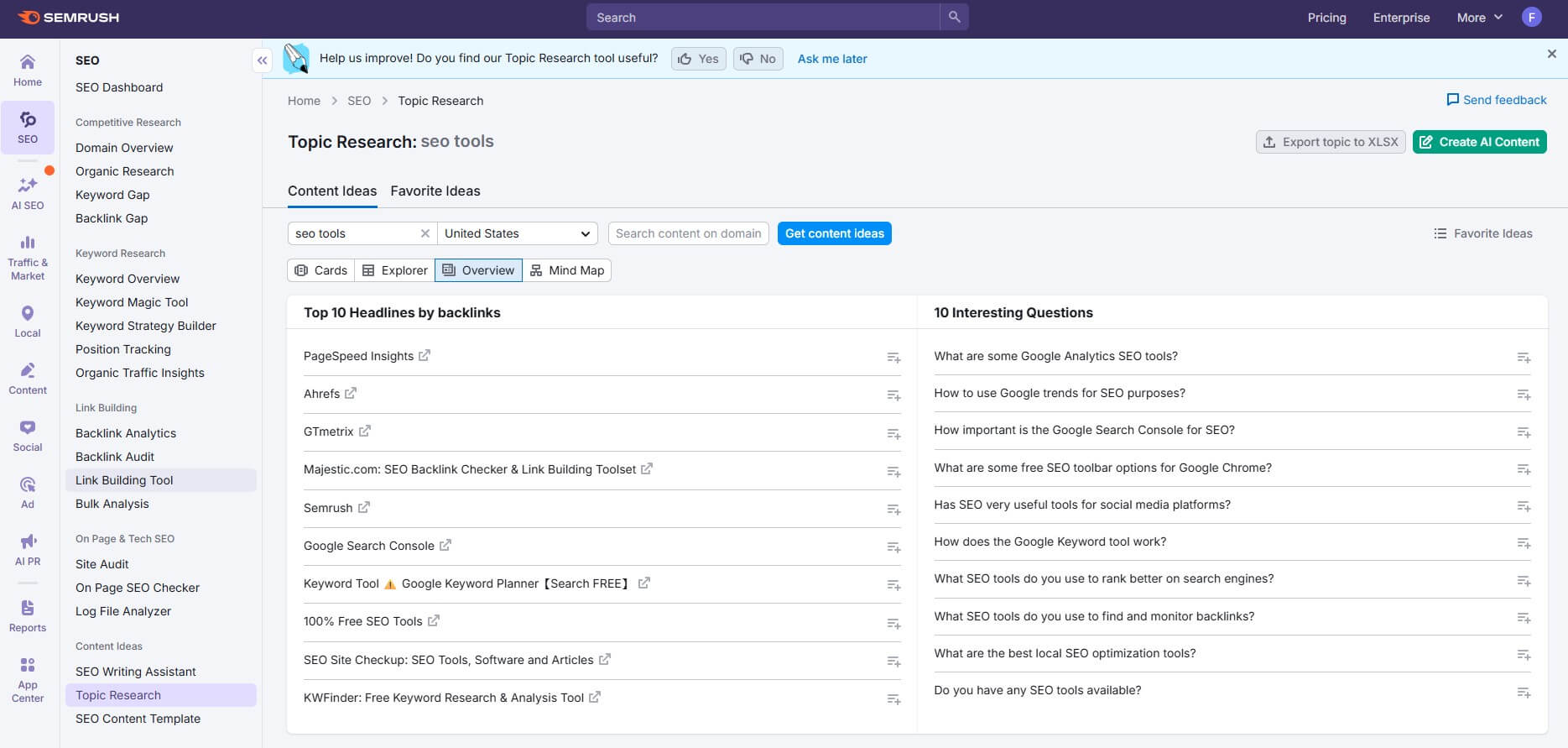Click Create AI Content button
This screenshot has width=1568, height=748.
tap(1480, 142)
